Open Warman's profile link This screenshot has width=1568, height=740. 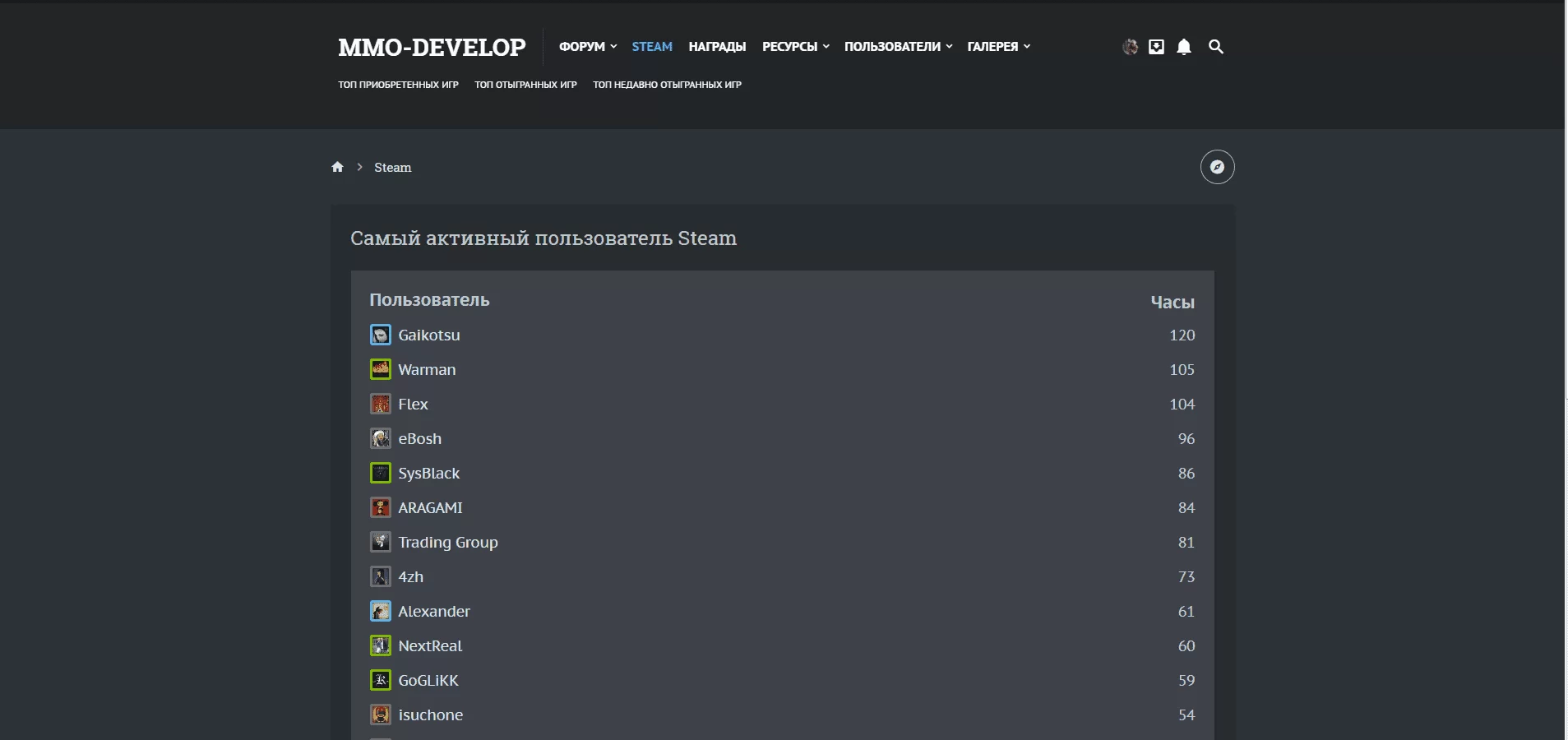coord(427,369)
